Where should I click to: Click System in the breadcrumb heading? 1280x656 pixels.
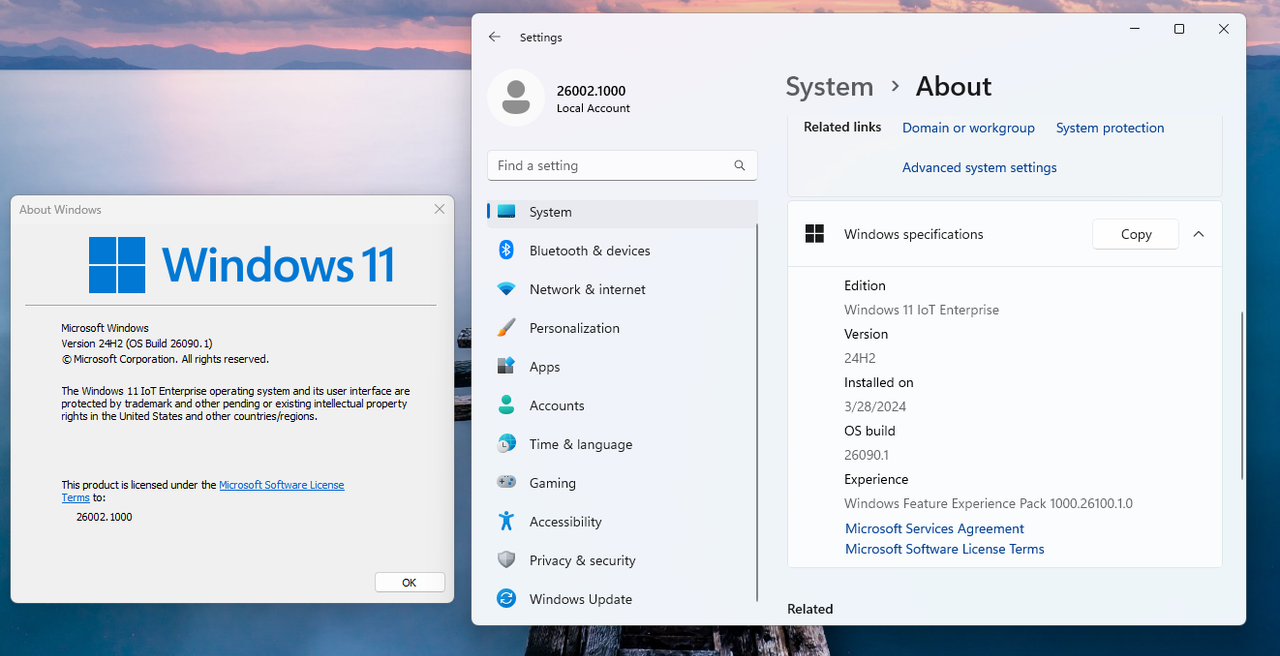(x=829, y=87)
